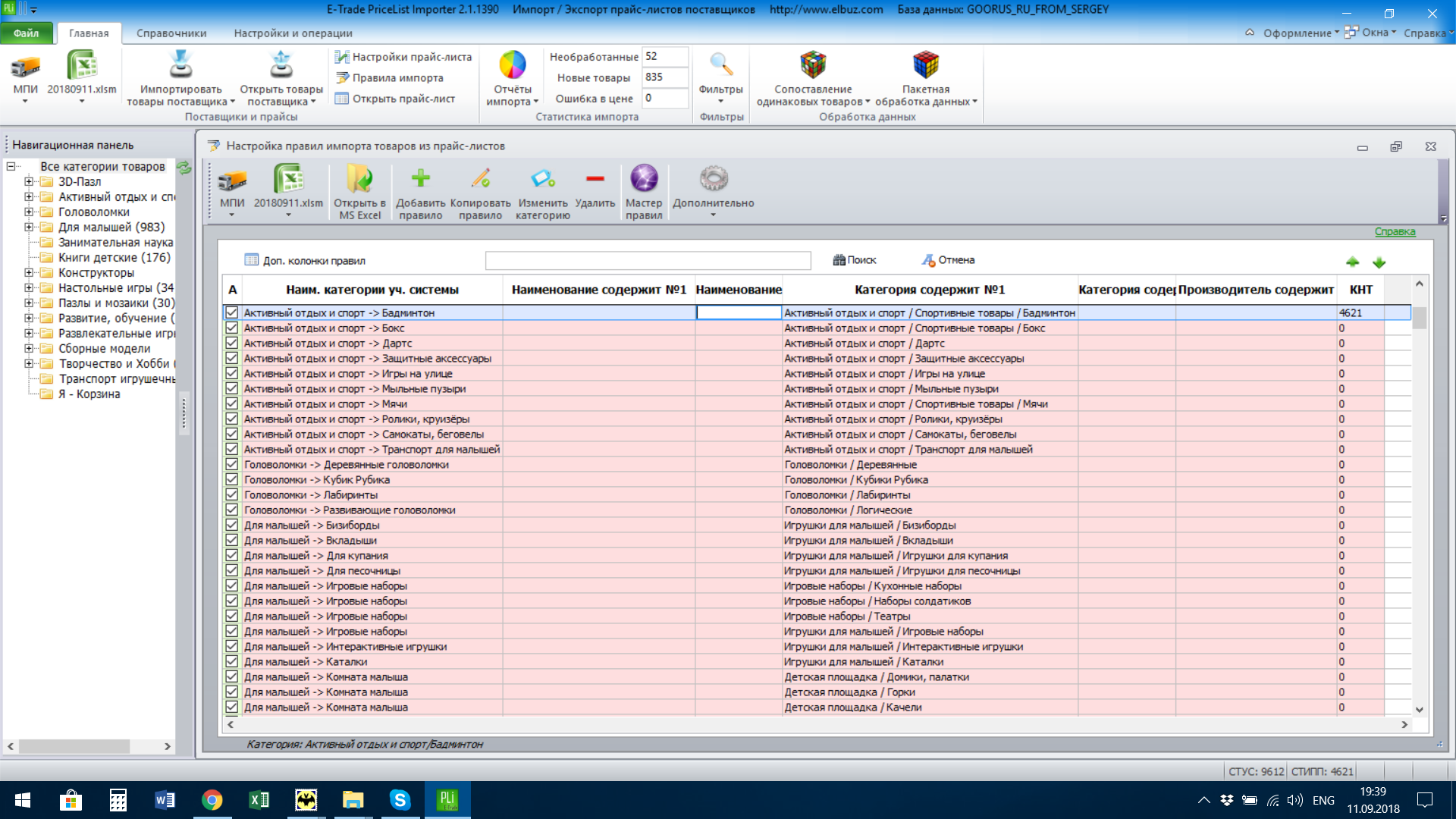Expand Для малышей (983) tree node
1456x819 pixels.
(x=29, y=227)
